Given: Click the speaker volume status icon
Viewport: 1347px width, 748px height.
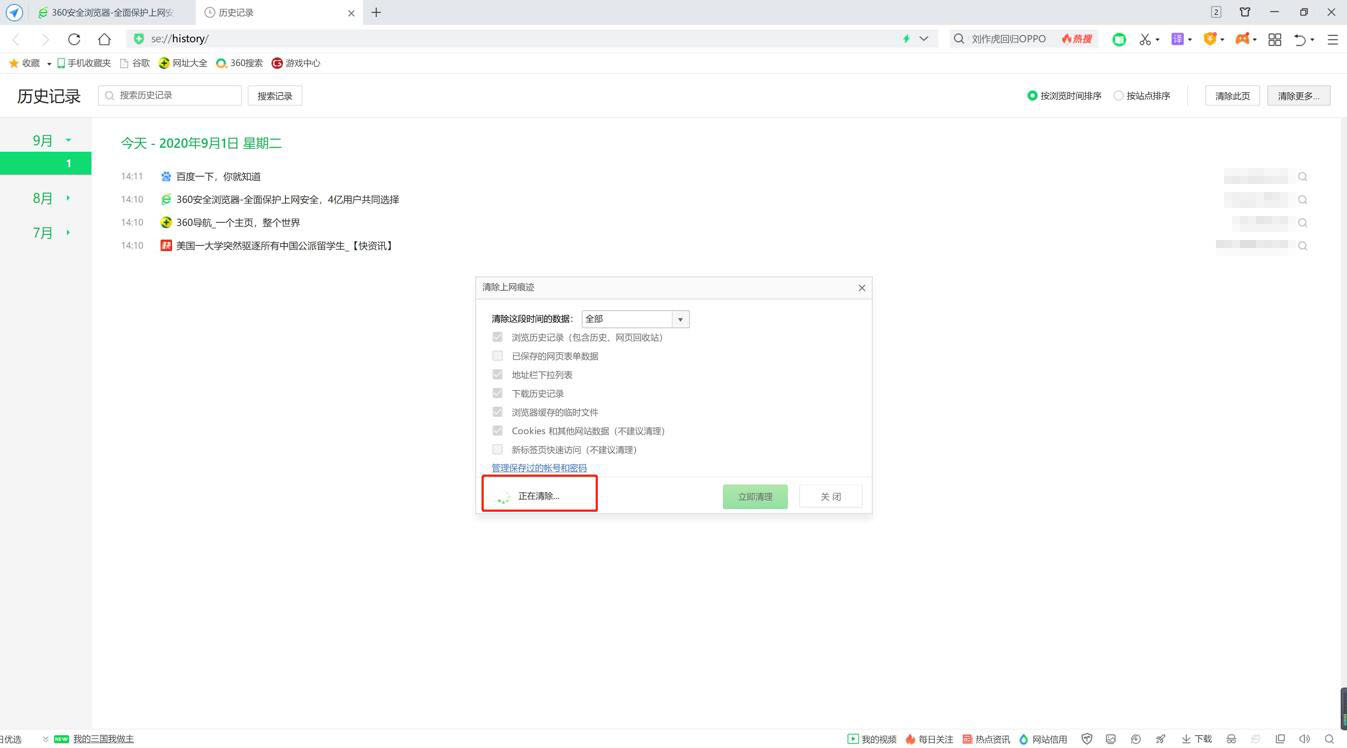Looking at the screenshot, I should tap(1304, 739).
